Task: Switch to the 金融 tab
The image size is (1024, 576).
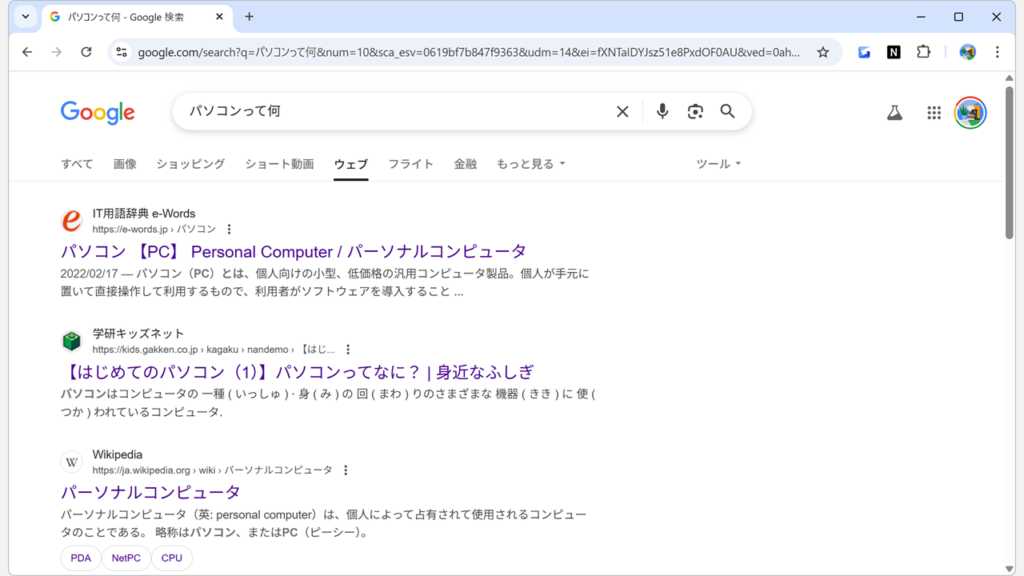Action: 465,164
